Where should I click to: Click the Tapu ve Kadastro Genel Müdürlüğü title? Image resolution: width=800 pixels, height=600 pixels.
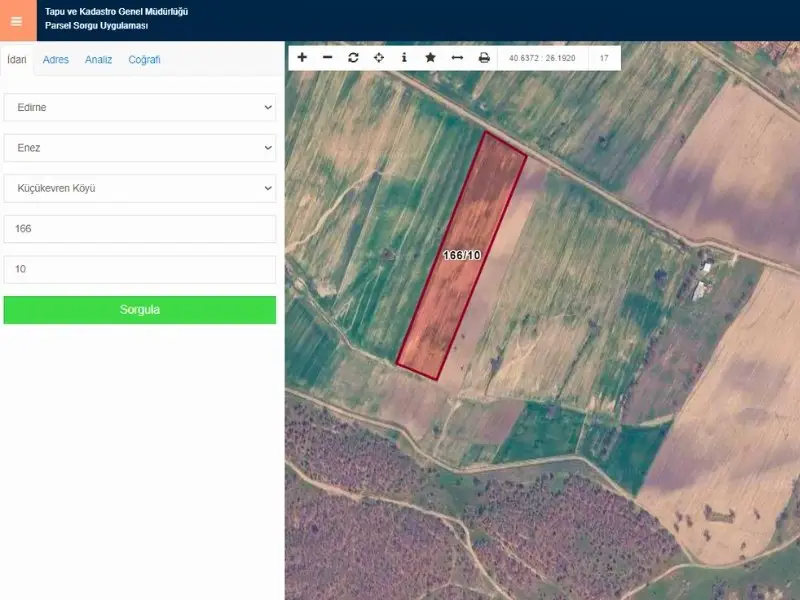coord(116,11)
